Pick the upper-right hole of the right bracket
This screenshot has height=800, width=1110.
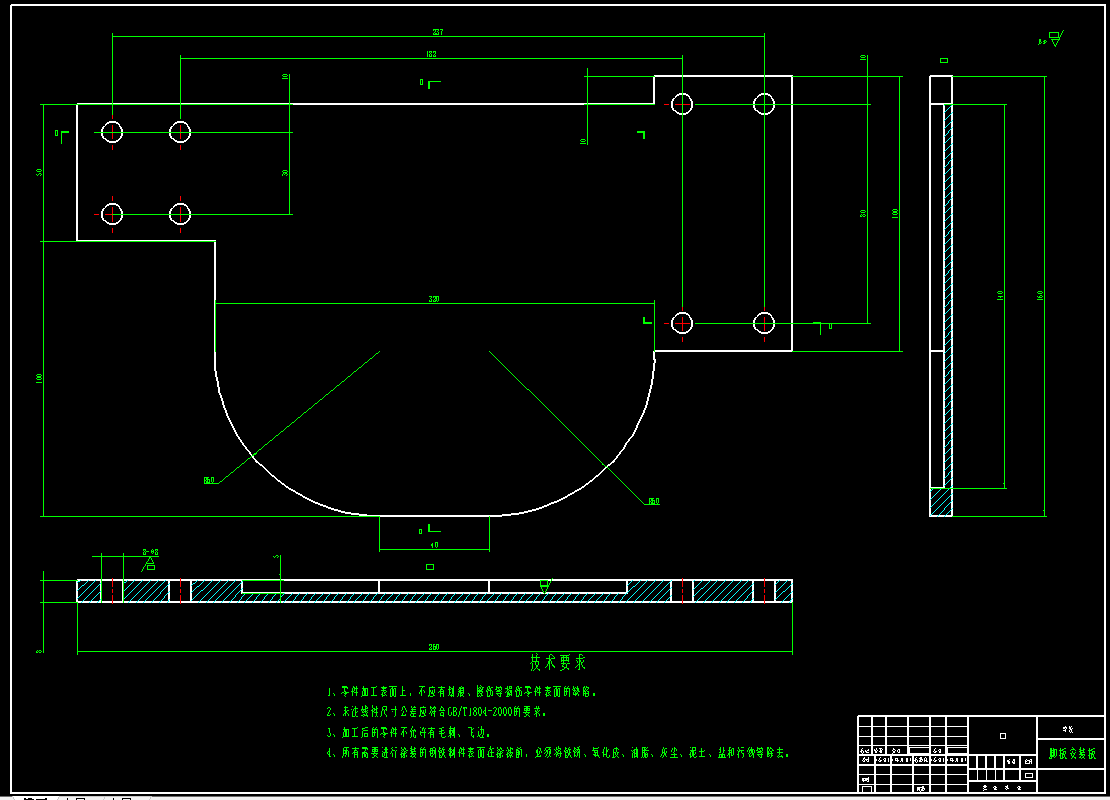[764, 104]
